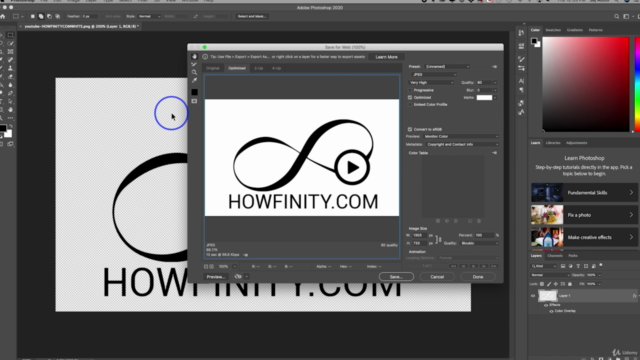Click the Save... button

click(x=396, y=277)
